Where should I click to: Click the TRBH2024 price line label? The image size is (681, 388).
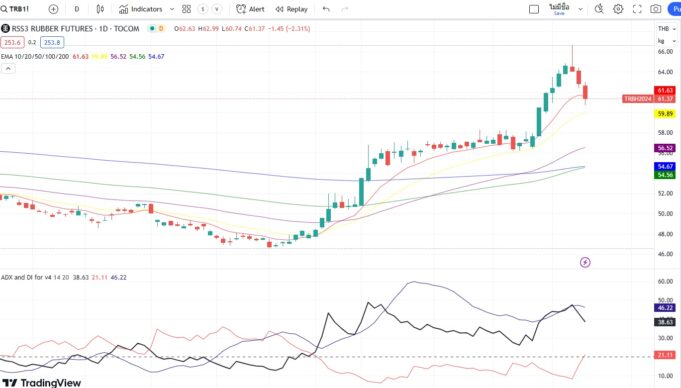(x=637, y=99)
